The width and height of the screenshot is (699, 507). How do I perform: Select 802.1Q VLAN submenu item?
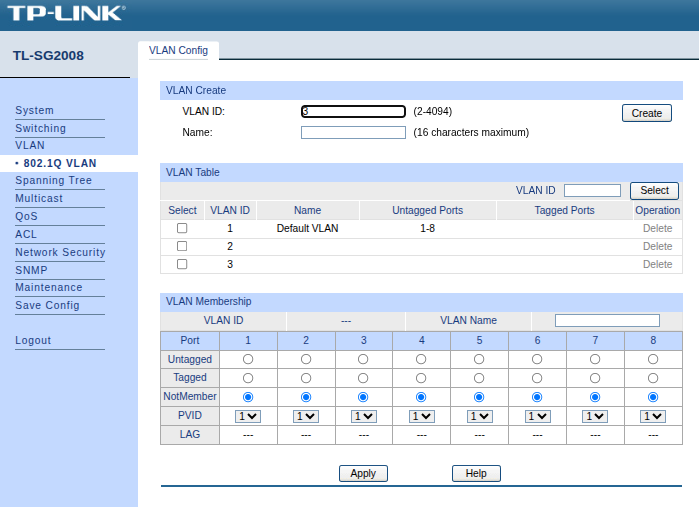pos(60,163)
